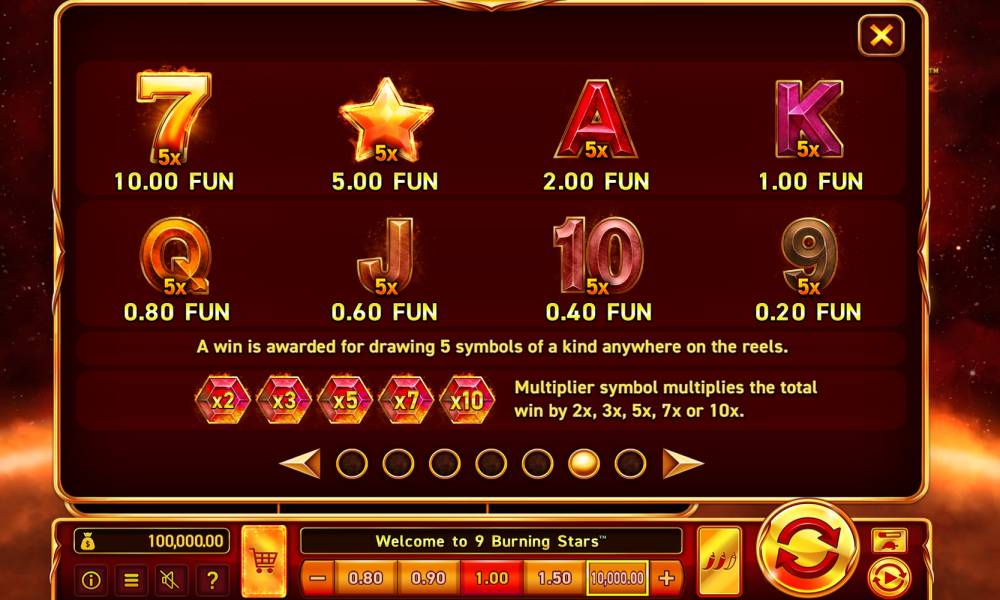1000x600 pixels.
Task: Jump to the first paytable page dot
Action: coord(351,464)
